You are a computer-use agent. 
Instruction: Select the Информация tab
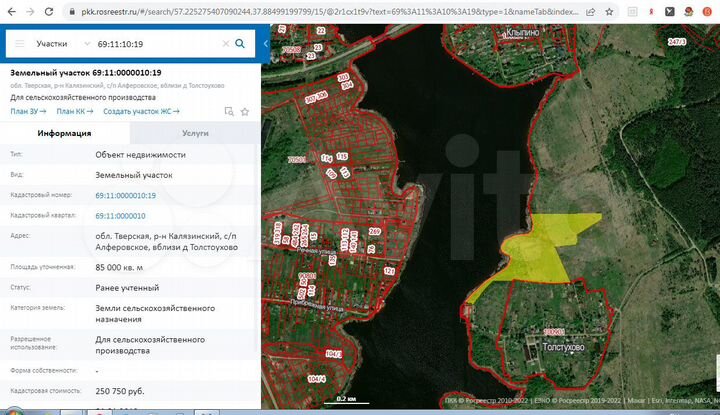[64, 133]
